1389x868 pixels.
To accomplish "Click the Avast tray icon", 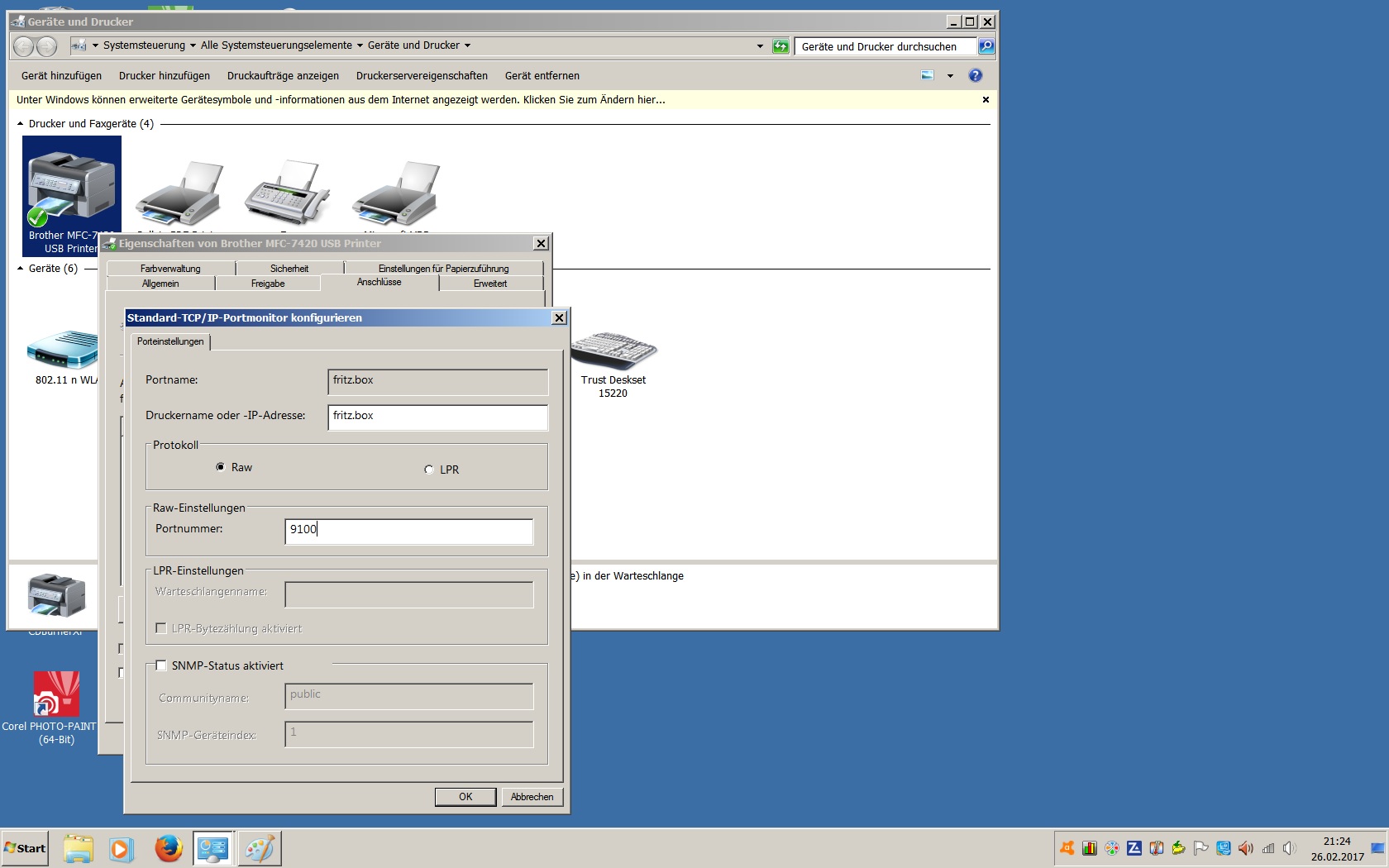I will point(1067,848).
